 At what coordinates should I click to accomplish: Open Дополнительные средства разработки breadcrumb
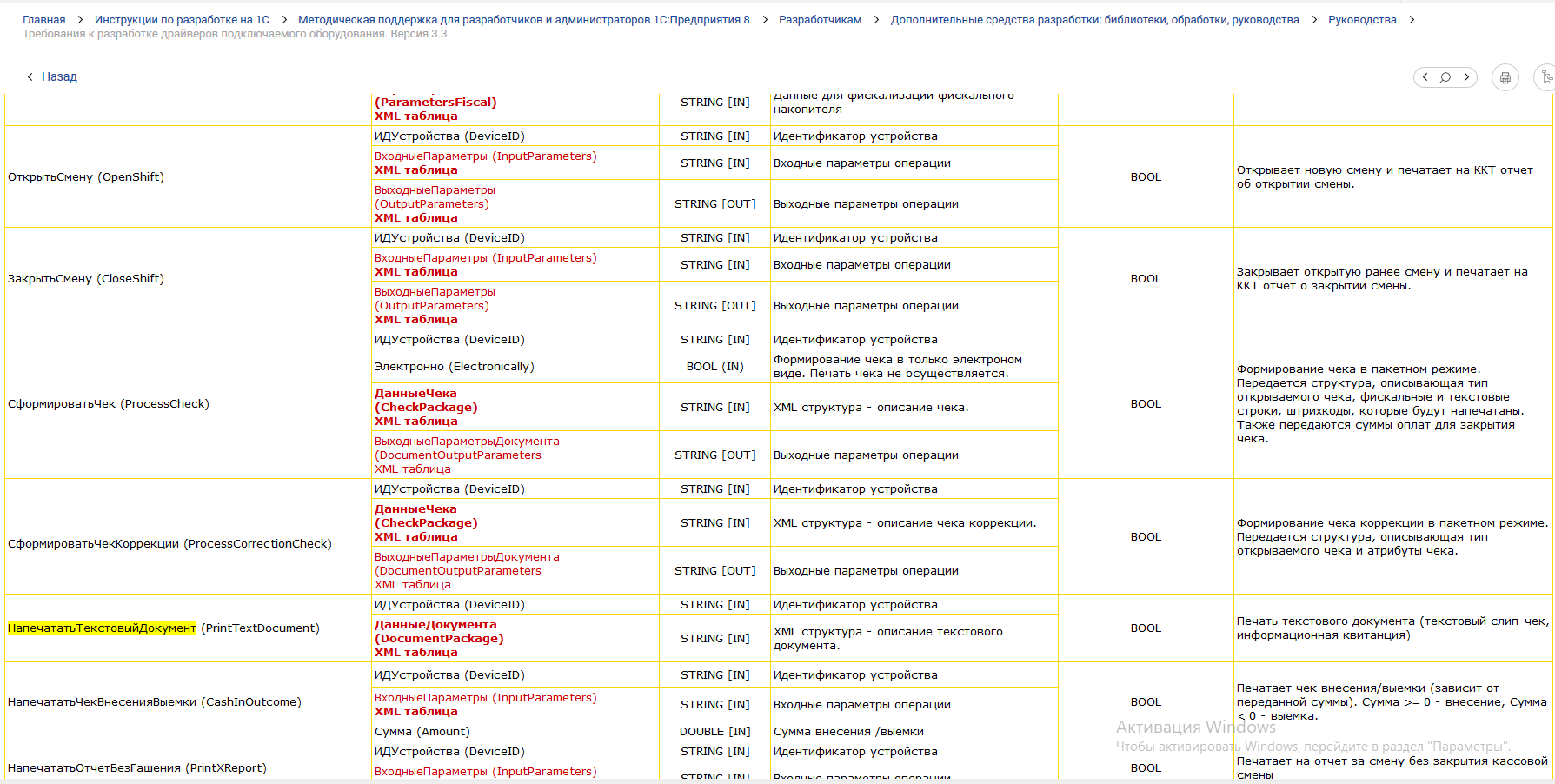[1094, 19]
